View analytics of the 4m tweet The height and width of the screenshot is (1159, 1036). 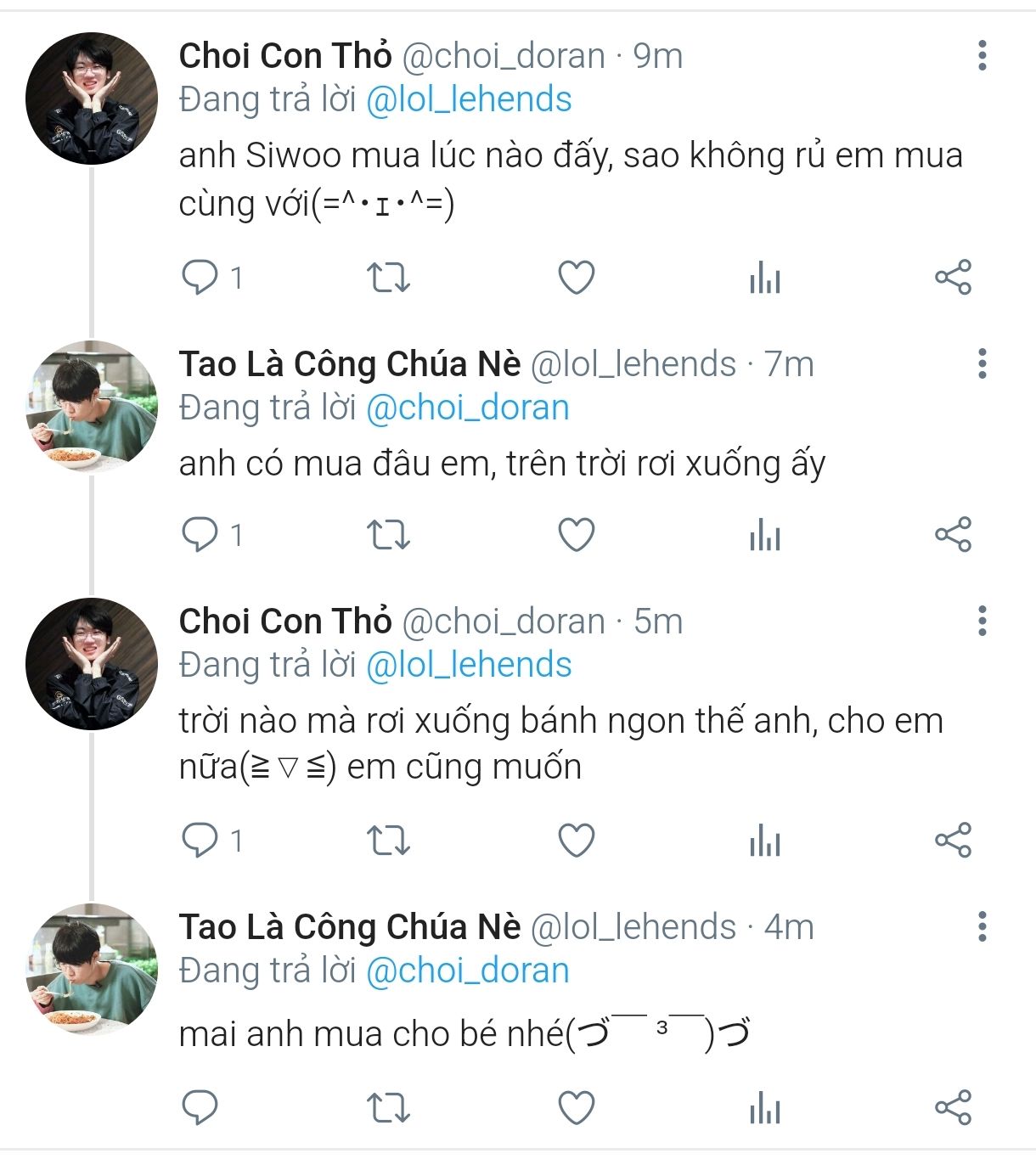[x=764, y=1108]
